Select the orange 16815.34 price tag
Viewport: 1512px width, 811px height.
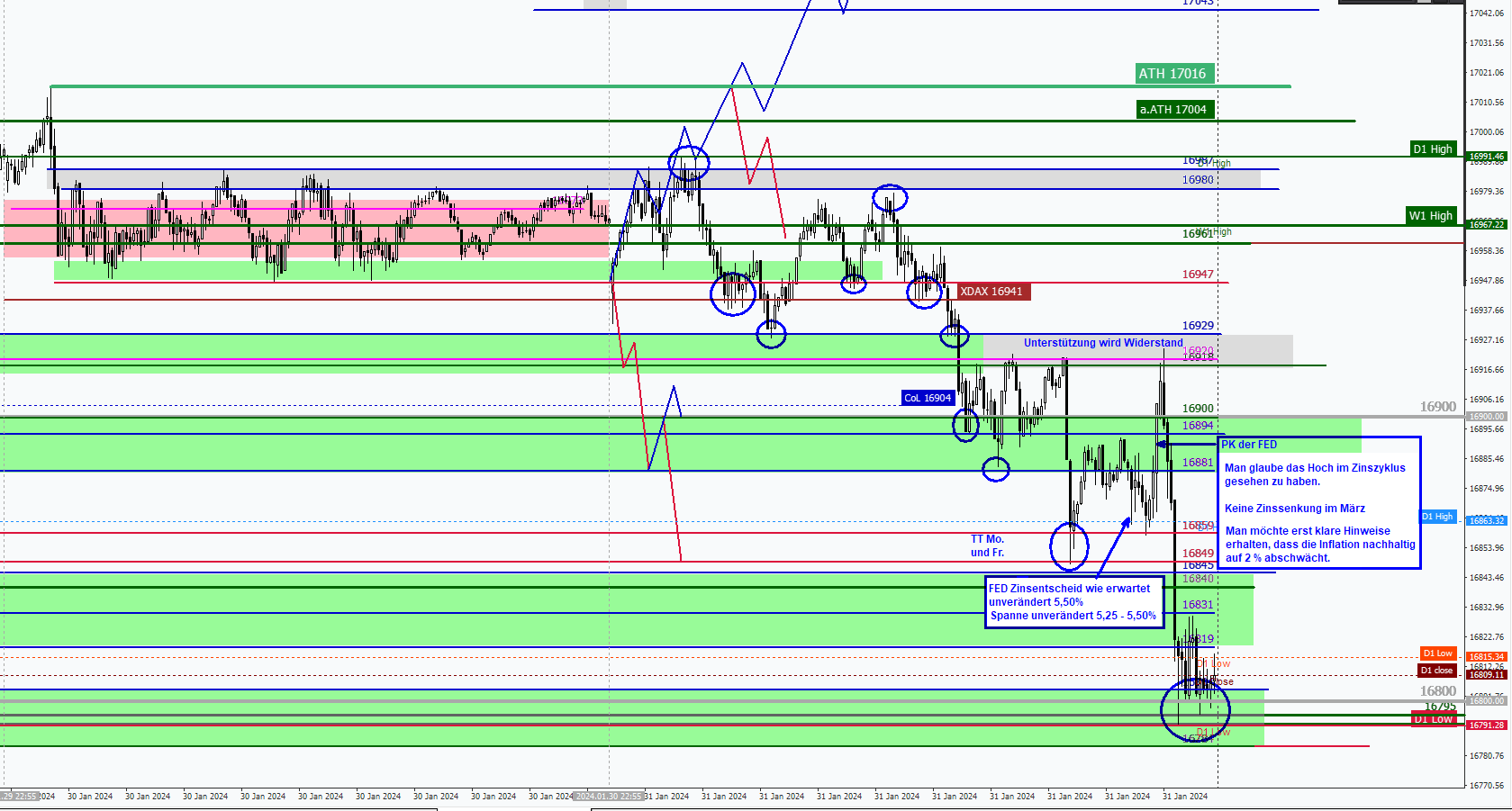1487,657
